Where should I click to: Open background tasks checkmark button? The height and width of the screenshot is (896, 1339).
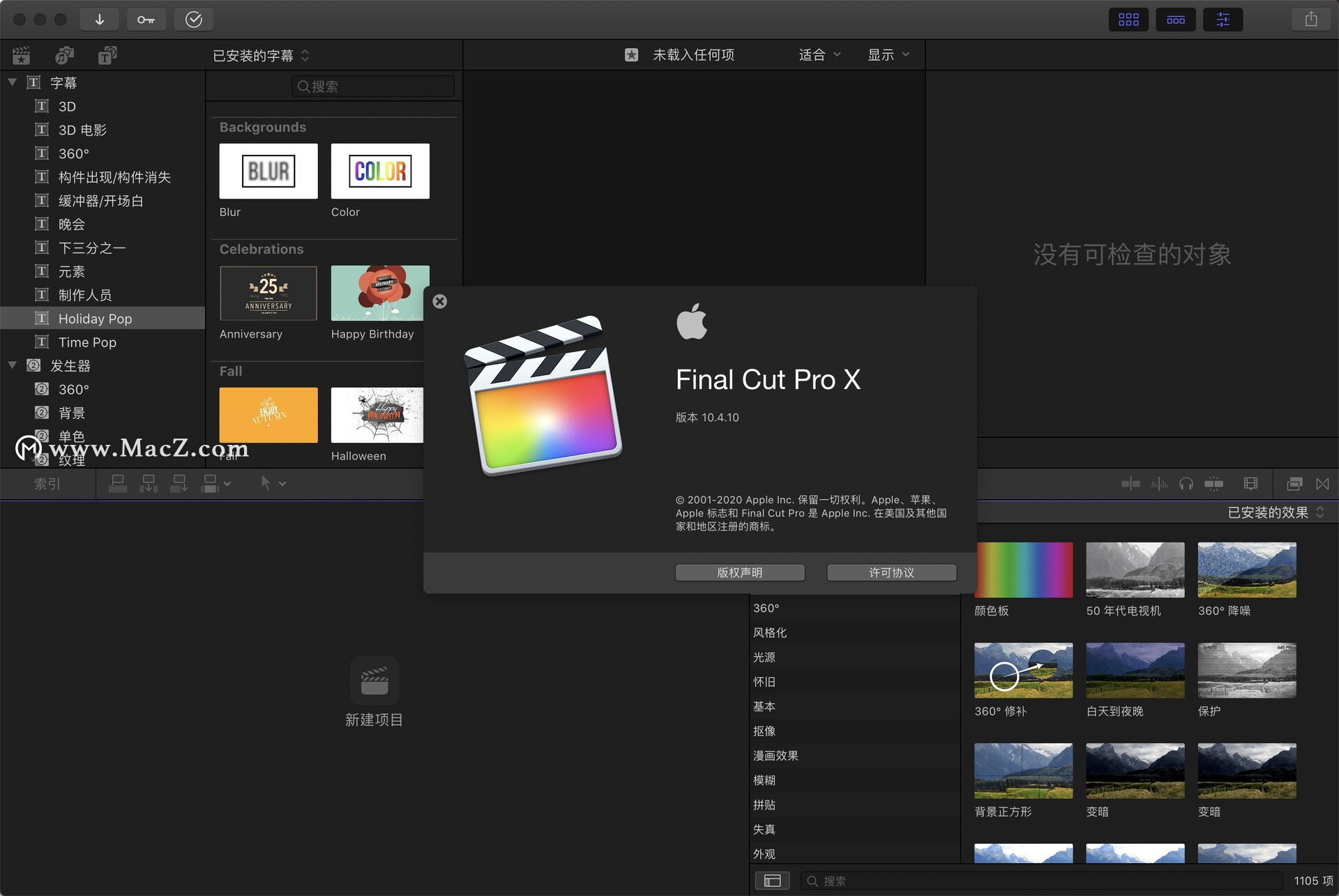pyautogui.click(x=194, y=20)
